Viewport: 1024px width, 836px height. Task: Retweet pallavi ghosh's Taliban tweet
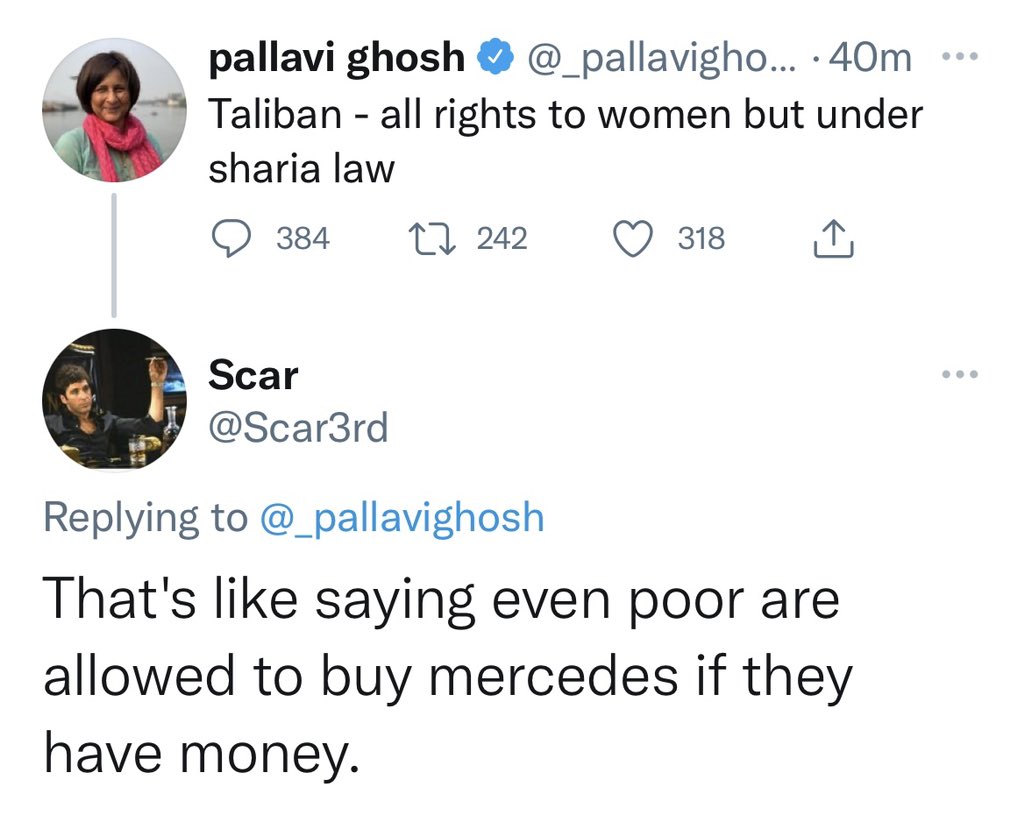coord(436,239)
